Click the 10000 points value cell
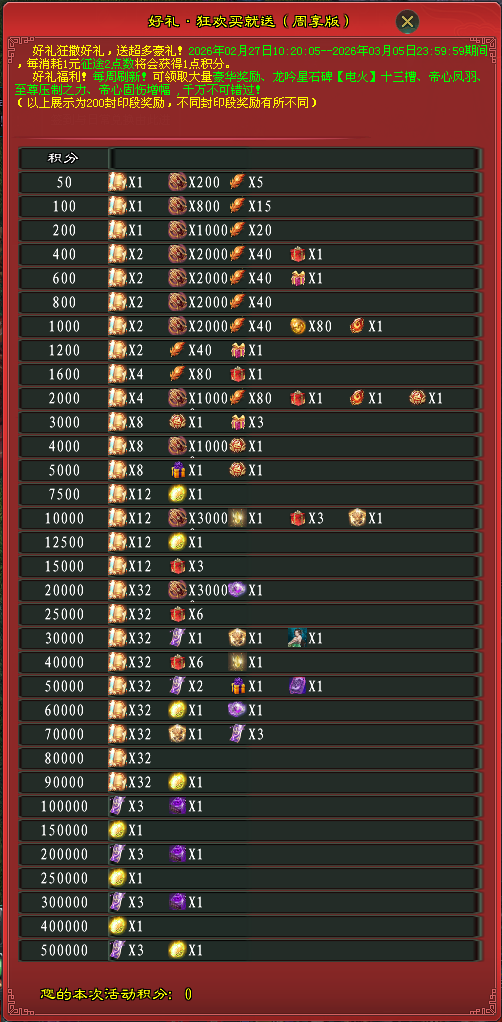Image resolution: width=502 pixels, height=1022 pixels. click(x=63, y=518)
